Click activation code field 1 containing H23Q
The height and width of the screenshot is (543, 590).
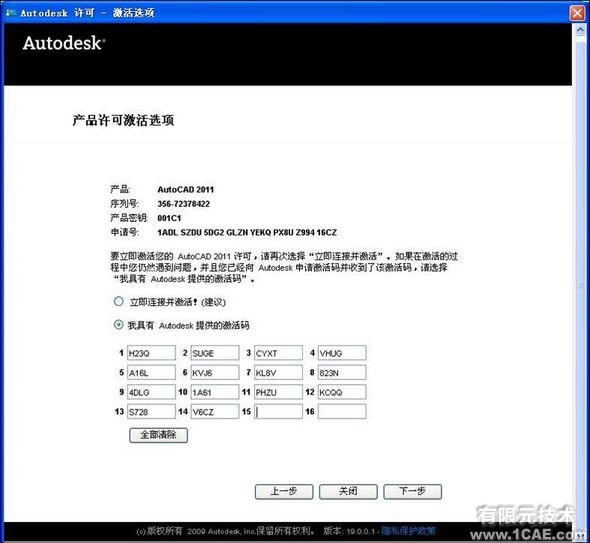(151, 353)
